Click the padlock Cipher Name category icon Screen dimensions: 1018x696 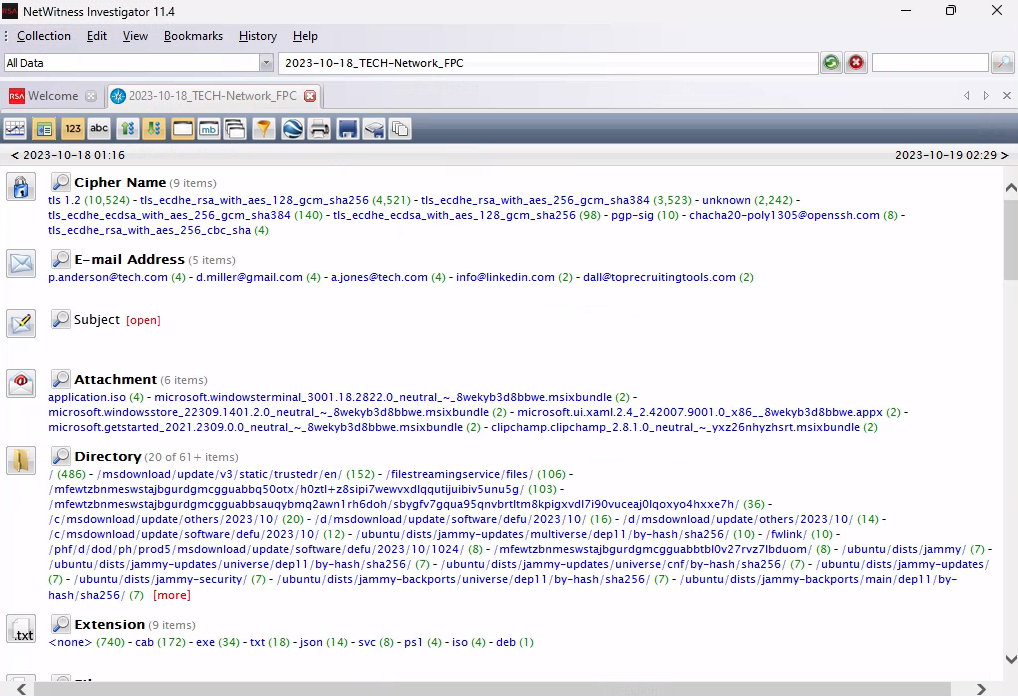click(21, 187)
